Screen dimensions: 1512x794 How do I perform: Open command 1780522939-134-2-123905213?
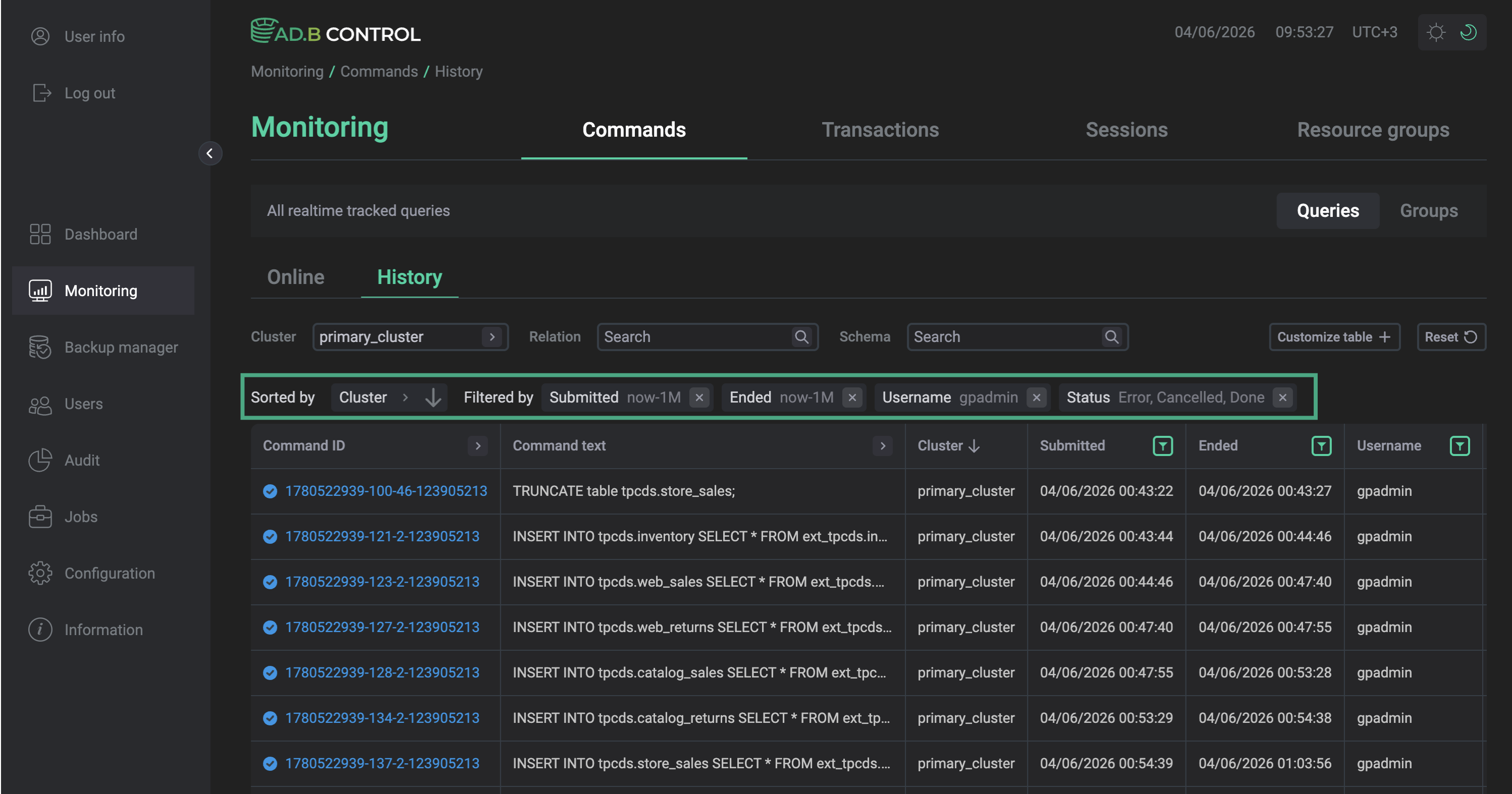pos(382,718)
